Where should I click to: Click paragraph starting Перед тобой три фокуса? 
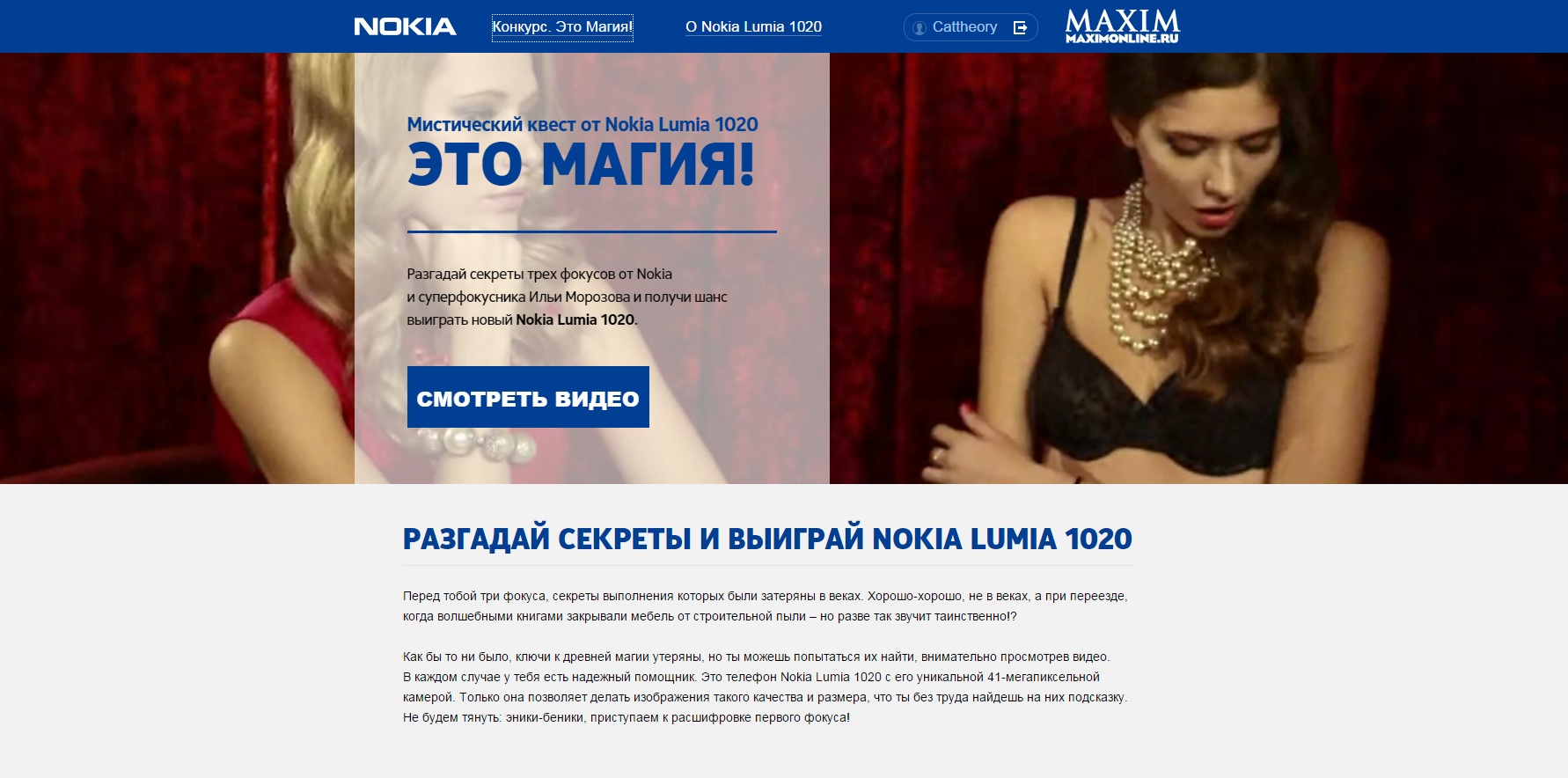click(x=766, y=606)
